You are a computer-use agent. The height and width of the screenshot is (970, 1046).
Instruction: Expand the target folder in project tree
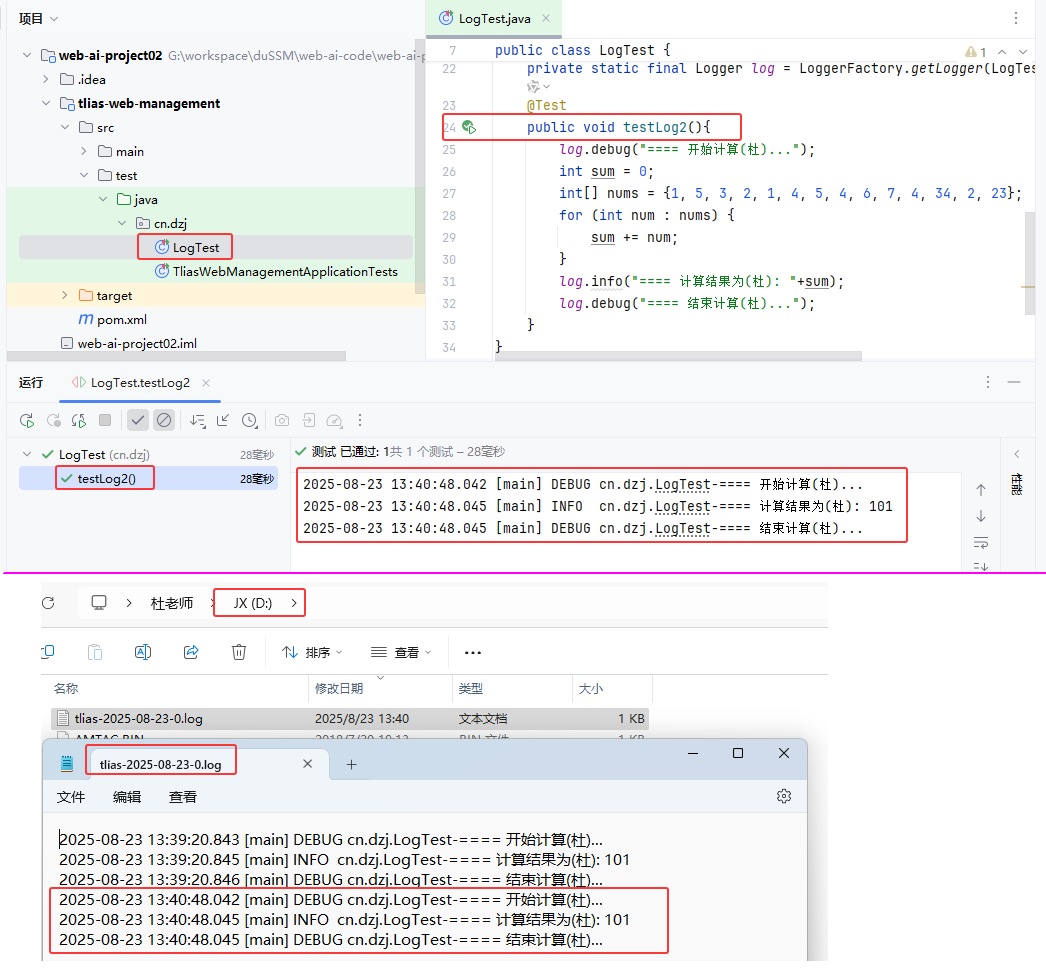tap(65, 296)
